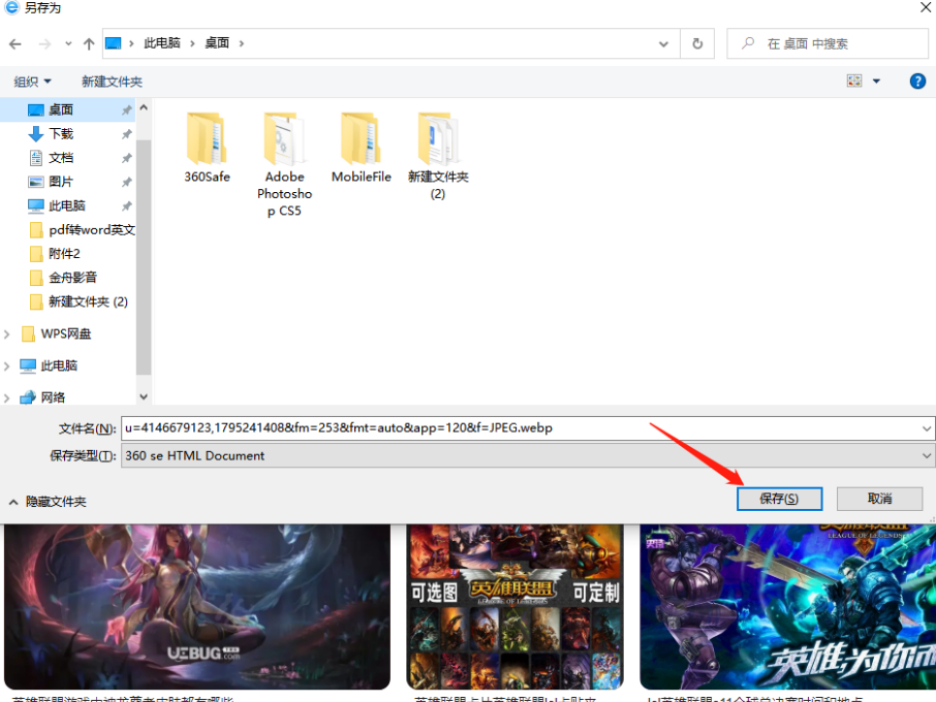Open address bar history dropdown
This screenshot has height=702, width=936.
click(x=663, y=44)
